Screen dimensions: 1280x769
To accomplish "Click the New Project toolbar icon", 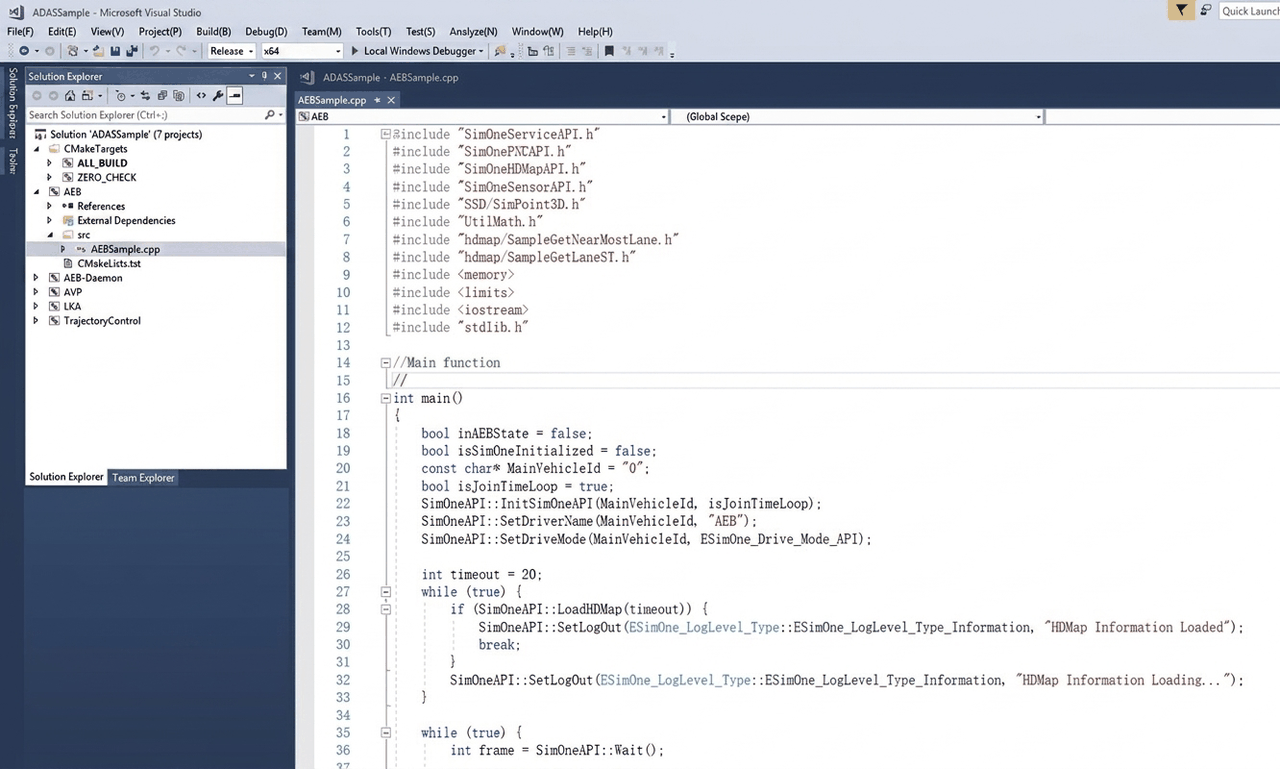I will coord(74,51).
